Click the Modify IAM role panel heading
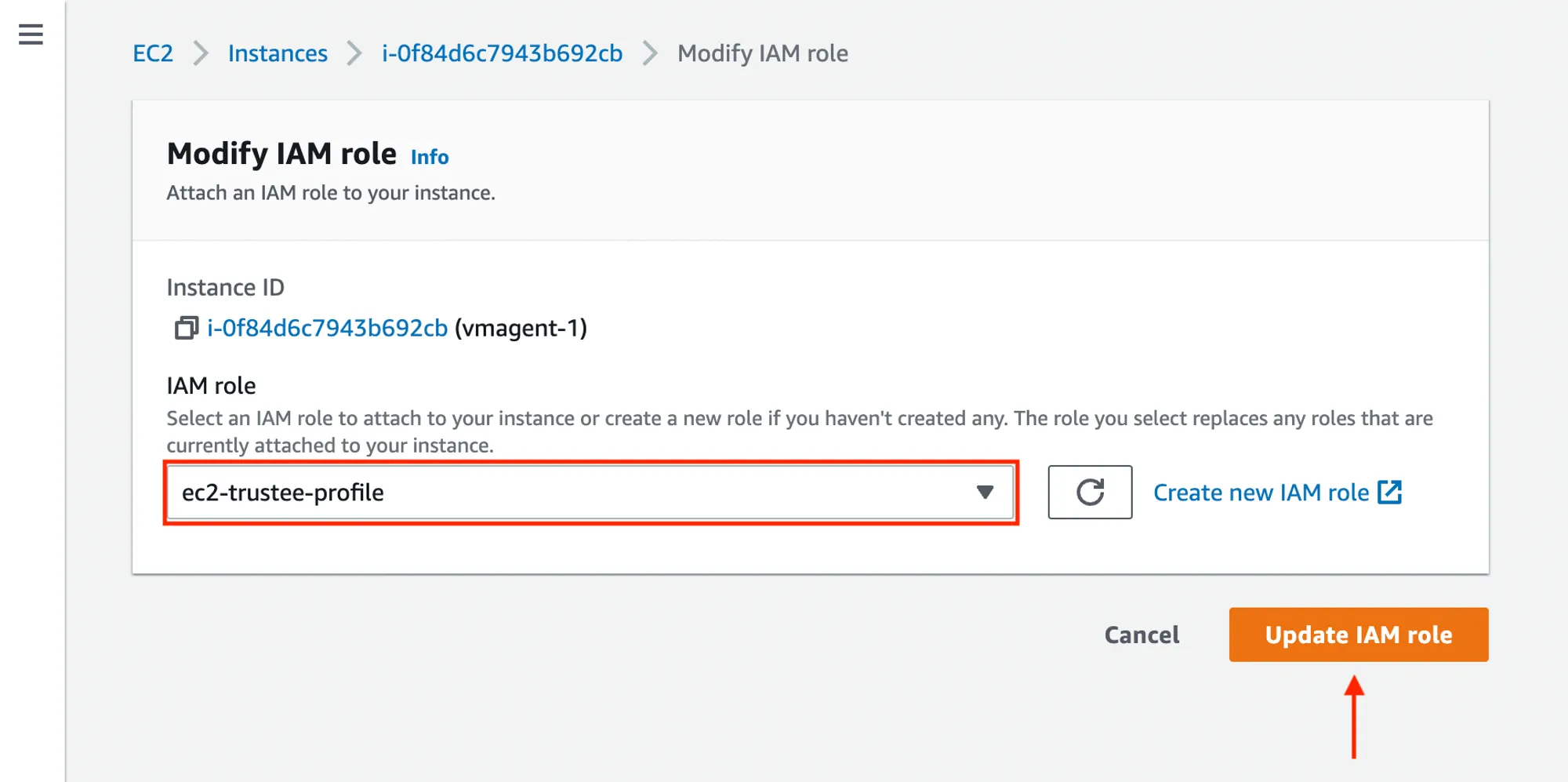The height and width of the screenshot is (782, 1568). point(281,154)
